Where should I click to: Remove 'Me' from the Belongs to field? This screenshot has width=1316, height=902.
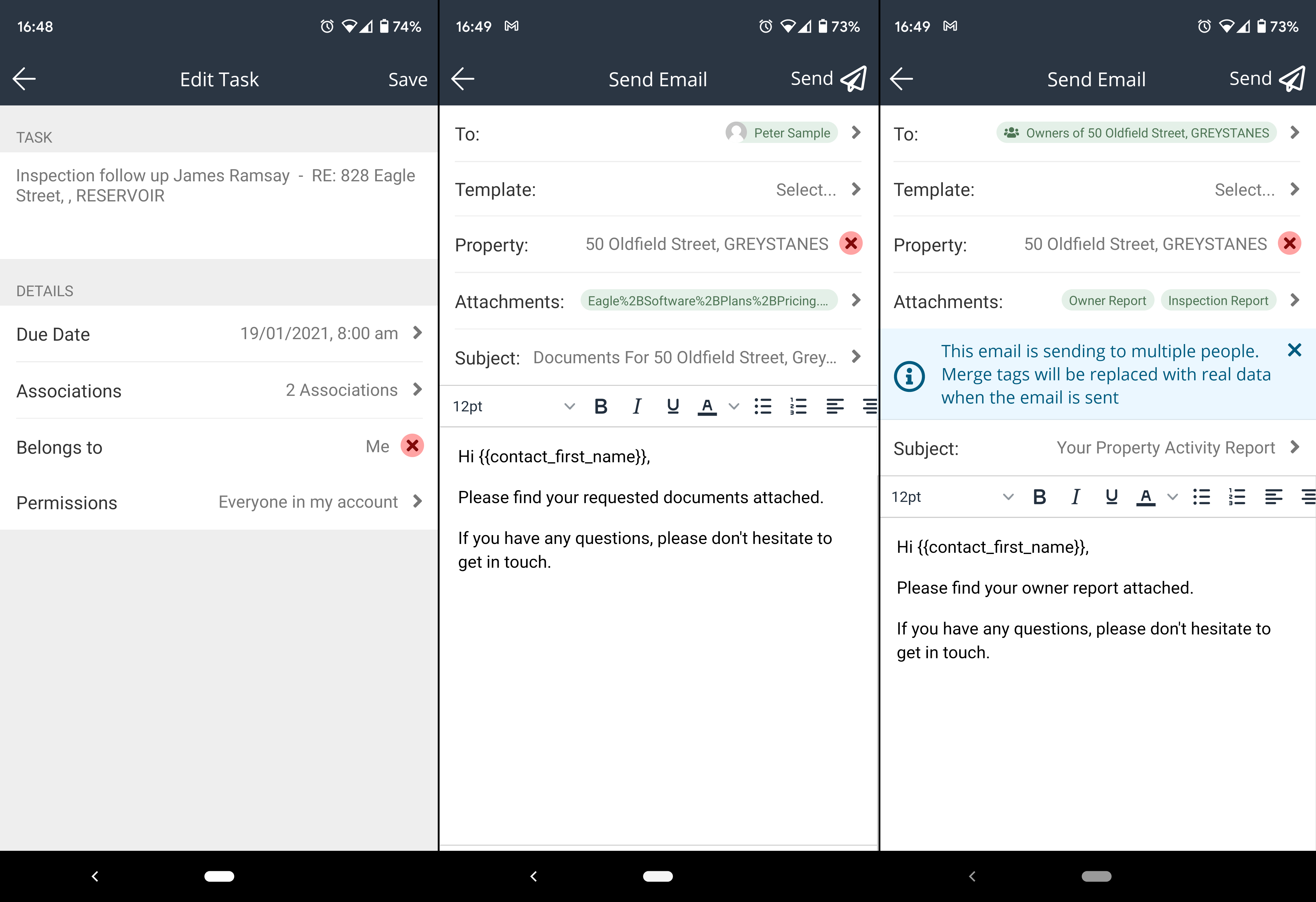click(x=412, y=446)
